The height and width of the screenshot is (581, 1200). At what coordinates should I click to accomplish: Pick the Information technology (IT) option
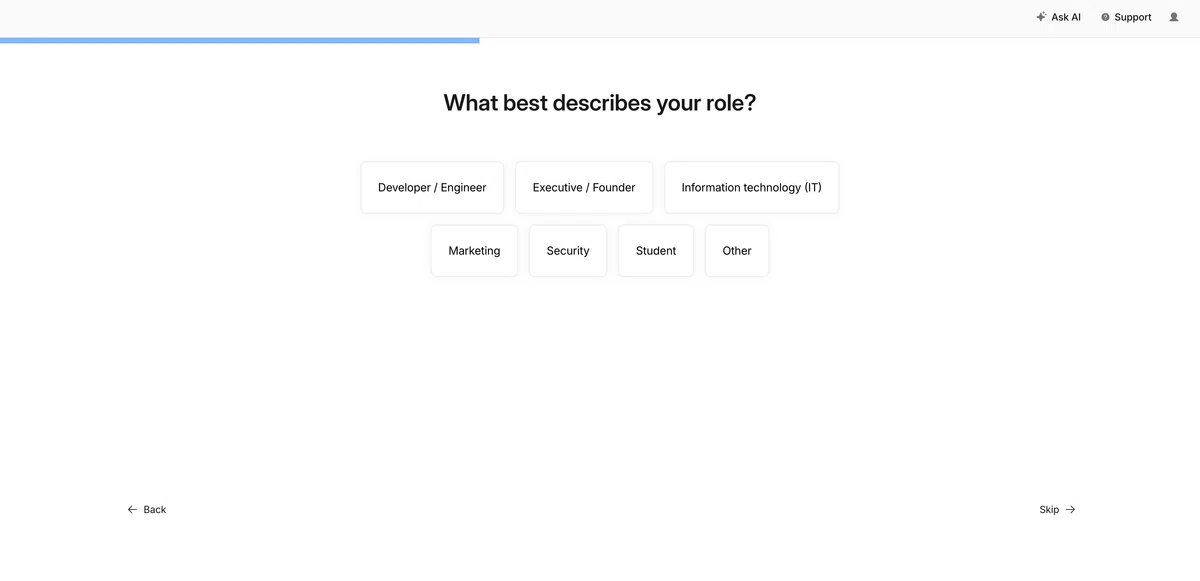tap(752, 188)
